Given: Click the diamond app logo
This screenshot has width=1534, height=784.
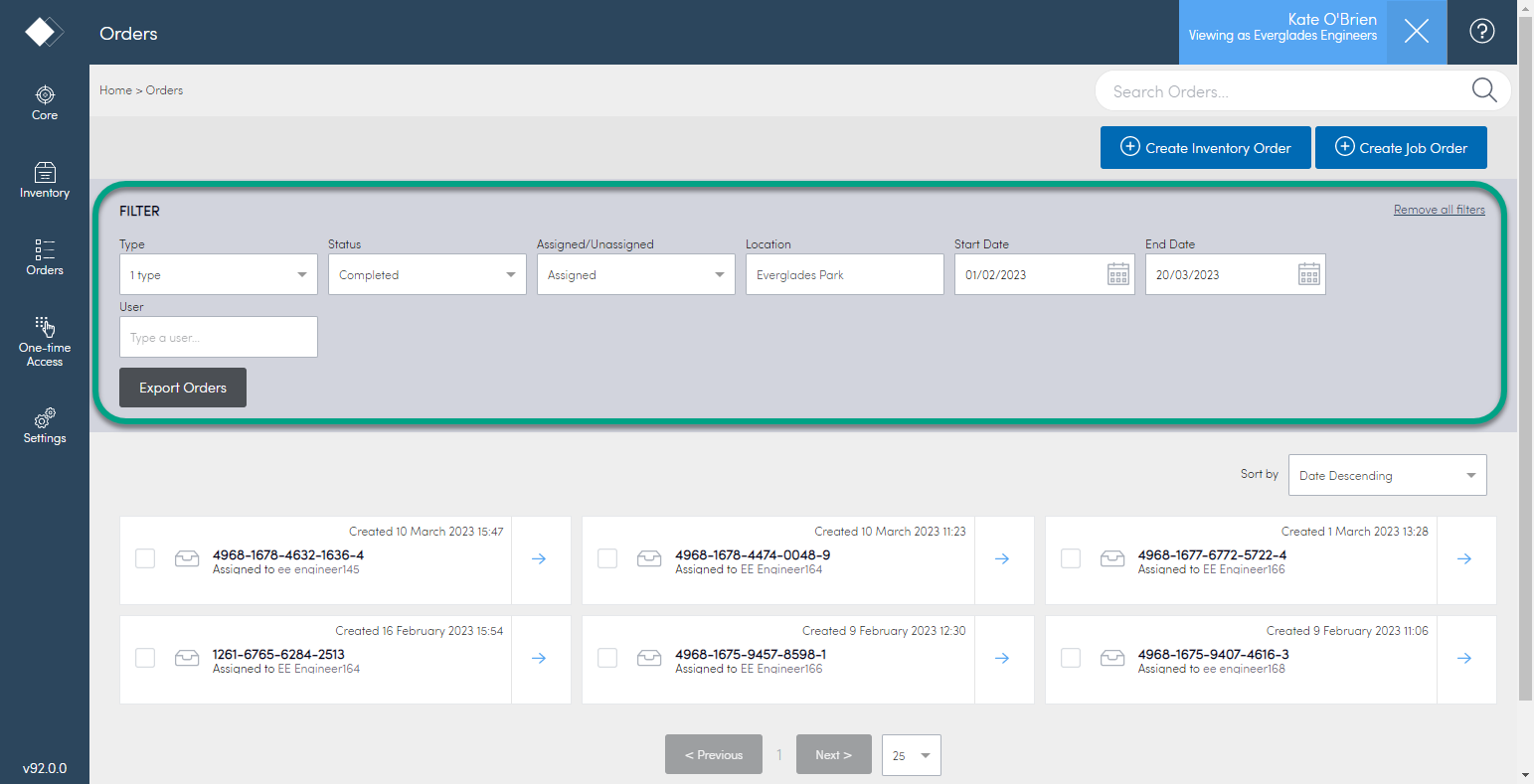Looking at the screenshot, I should (x=44, y=32).
